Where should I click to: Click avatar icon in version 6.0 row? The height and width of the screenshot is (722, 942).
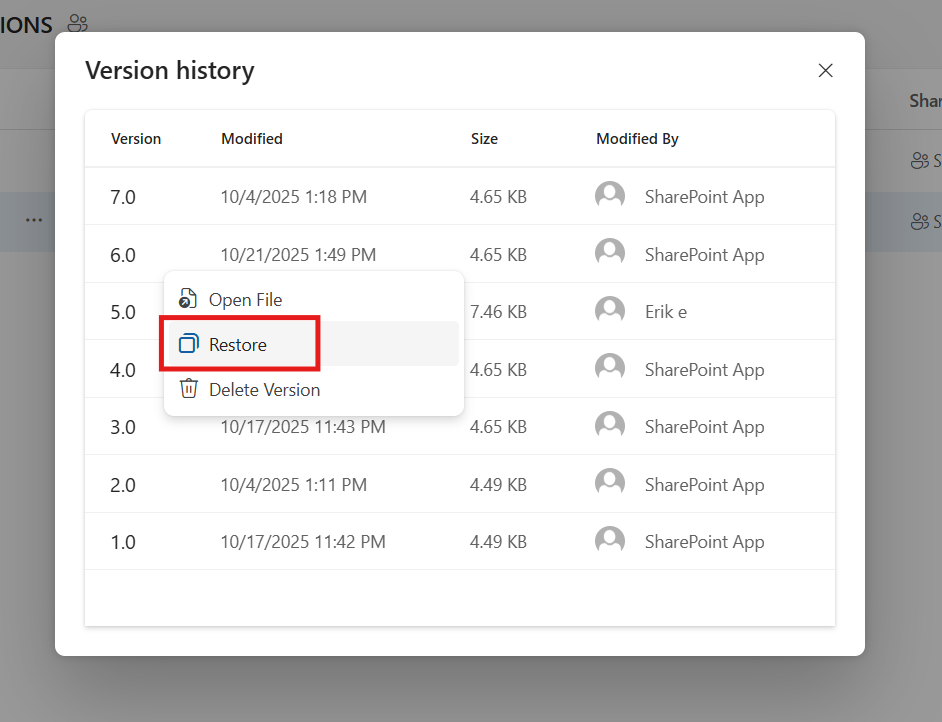coord(610,253)
